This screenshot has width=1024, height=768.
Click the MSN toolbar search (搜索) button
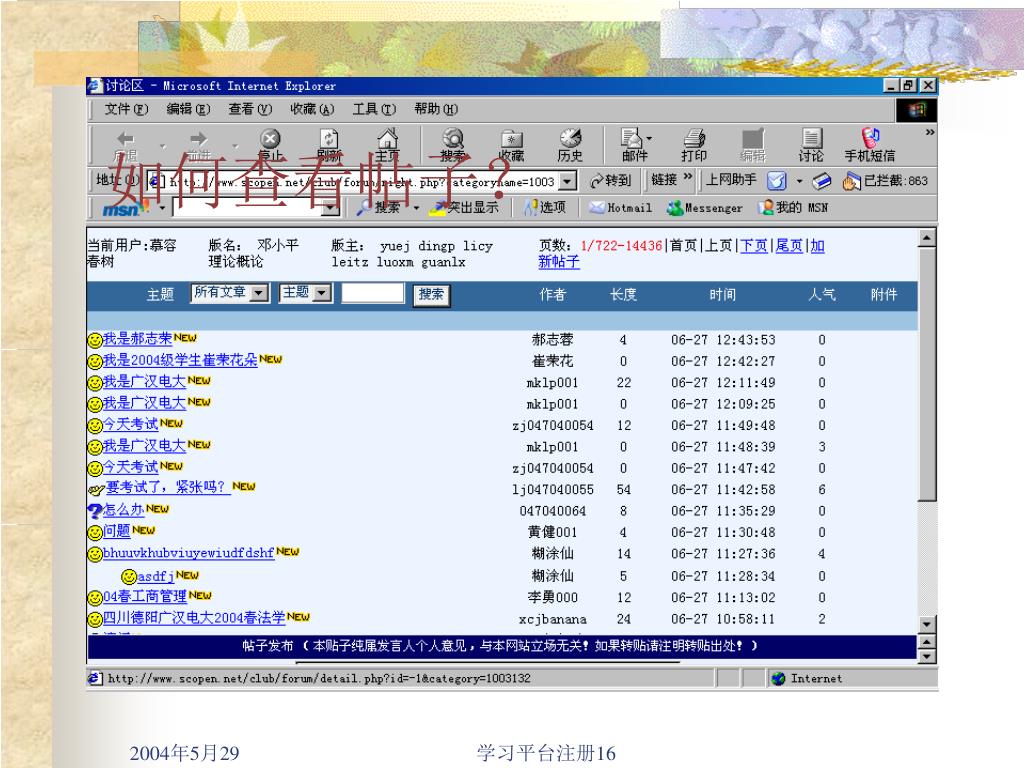tap(381, 208)
